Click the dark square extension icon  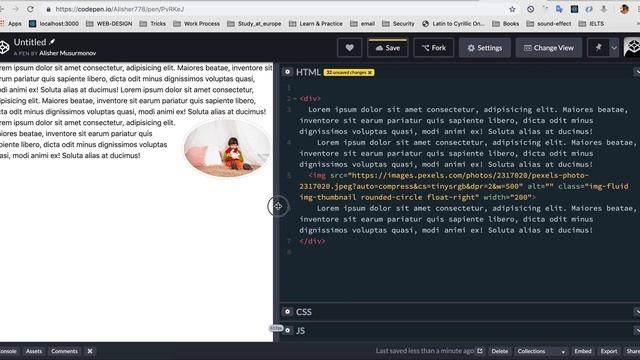[x=574, y=9]
